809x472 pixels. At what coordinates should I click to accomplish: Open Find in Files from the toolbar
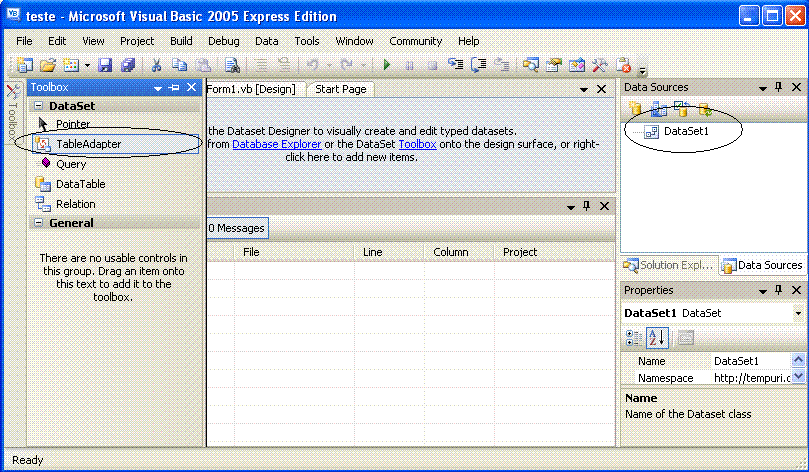tap(232, 65)
